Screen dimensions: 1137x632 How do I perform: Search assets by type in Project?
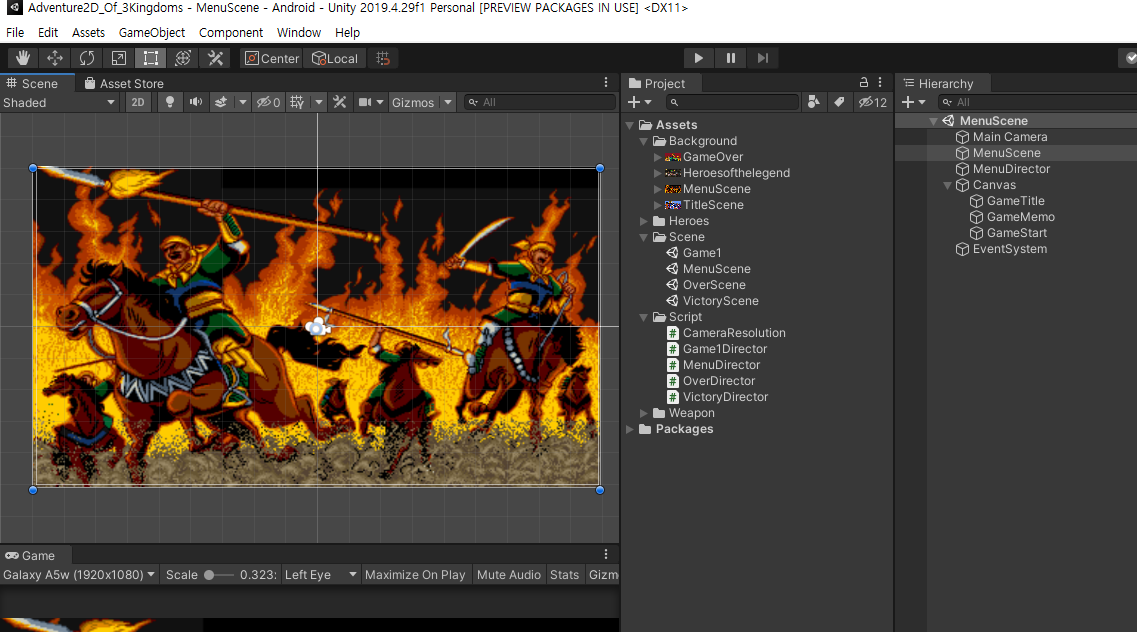(814, 102)
